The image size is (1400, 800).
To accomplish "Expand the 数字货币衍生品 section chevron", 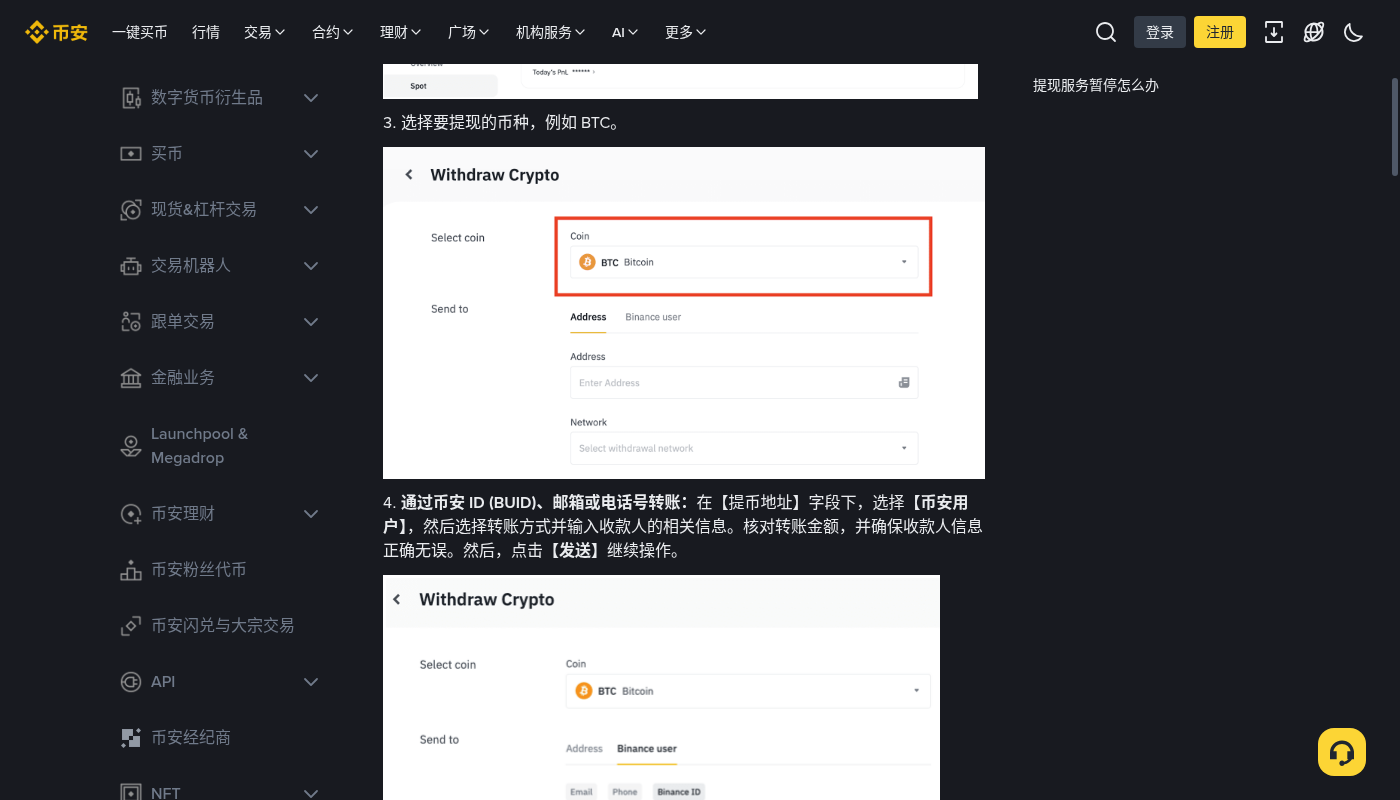I will pos(311,98).
